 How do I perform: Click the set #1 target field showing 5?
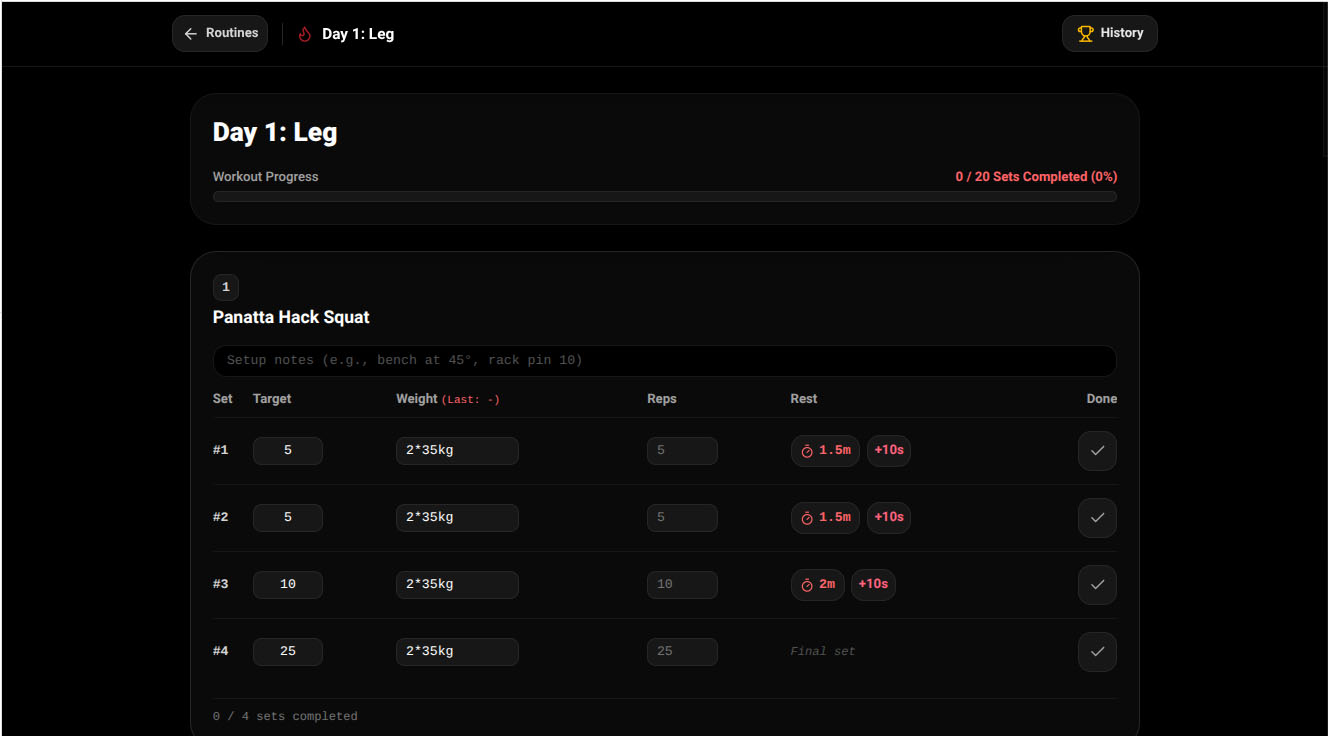pos(288,451)
